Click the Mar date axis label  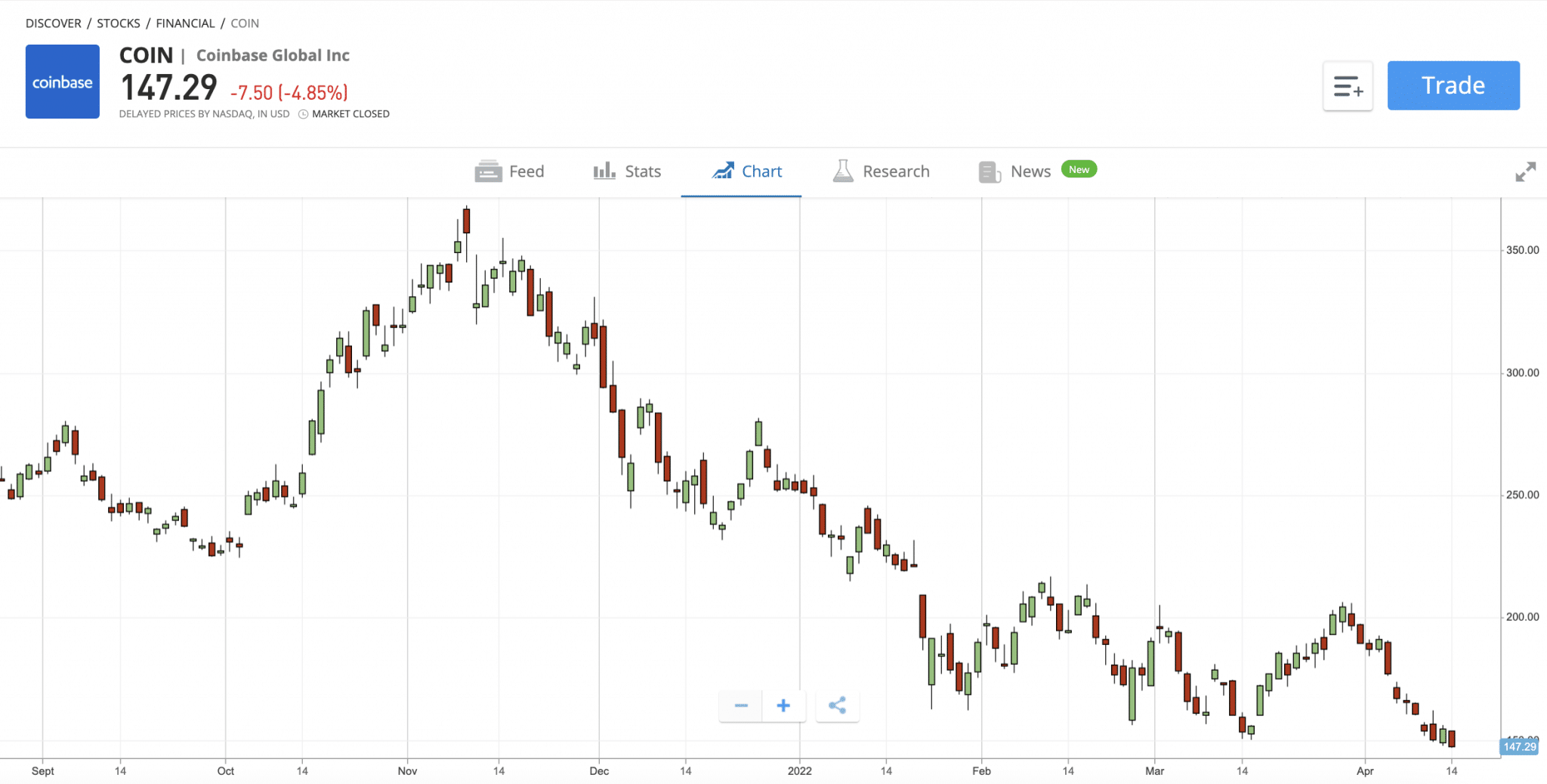(x=1155, y=770)
